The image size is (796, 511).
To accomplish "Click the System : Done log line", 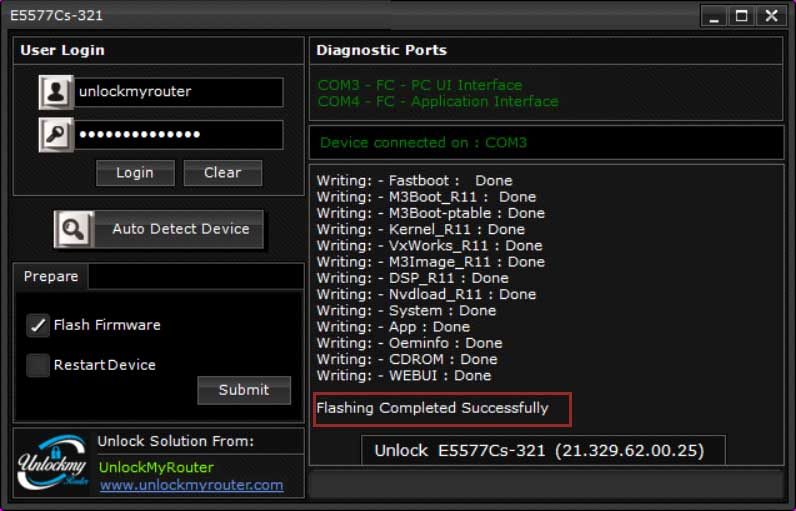I will 406,311.
